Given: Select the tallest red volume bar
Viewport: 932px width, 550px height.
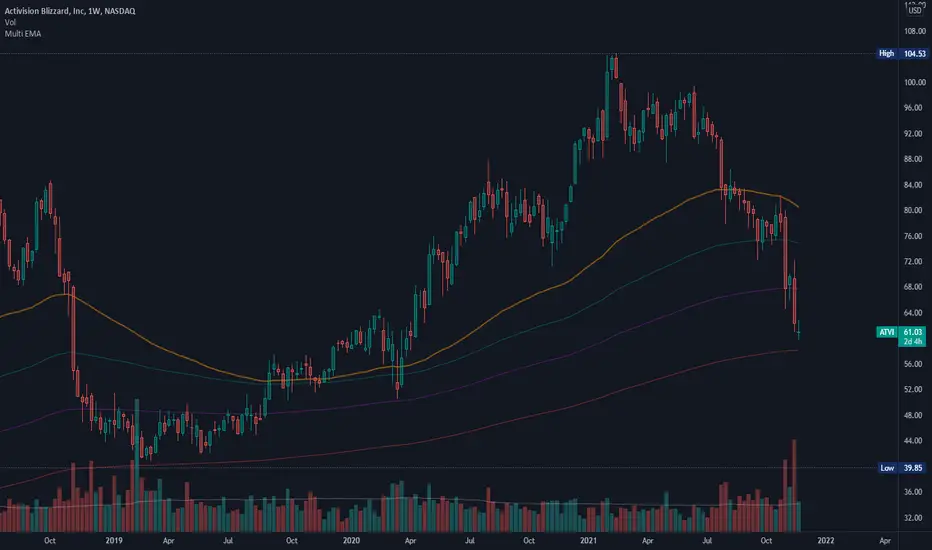Looking at the screenshot, I should coord(794,485).
